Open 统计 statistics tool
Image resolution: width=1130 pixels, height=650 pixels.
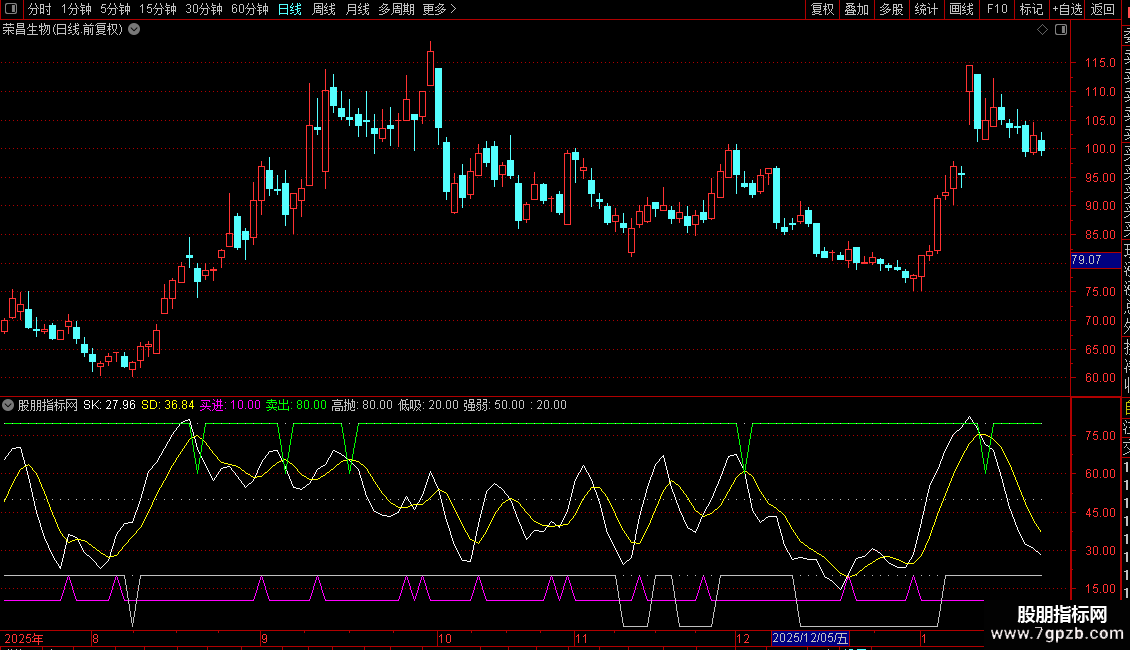coord(926,9)
